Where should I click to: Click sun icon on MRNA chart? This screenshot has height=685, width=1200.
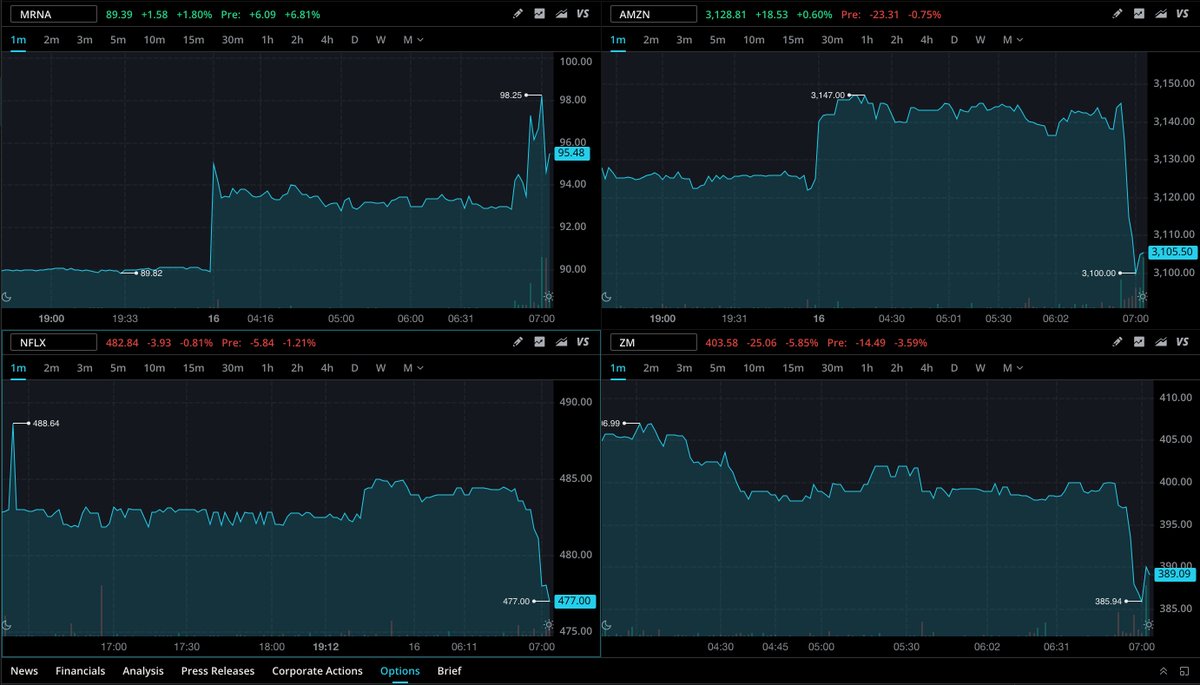point(547,296)
